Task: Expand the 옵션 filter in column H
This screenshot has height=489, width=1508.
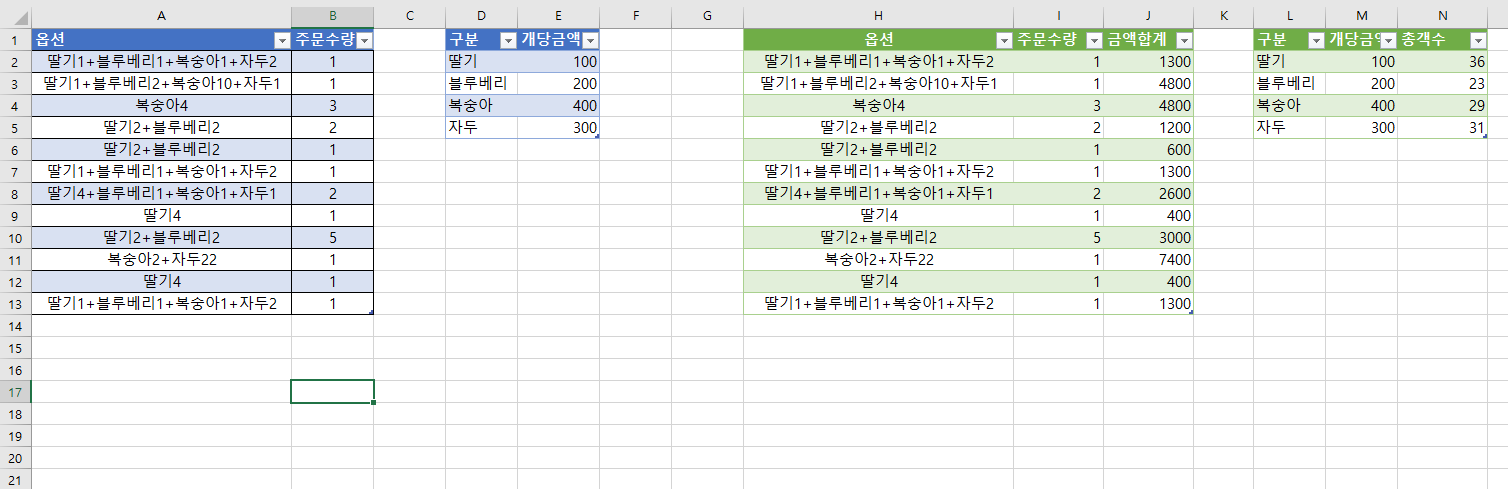Action: tap(1002, 40)
